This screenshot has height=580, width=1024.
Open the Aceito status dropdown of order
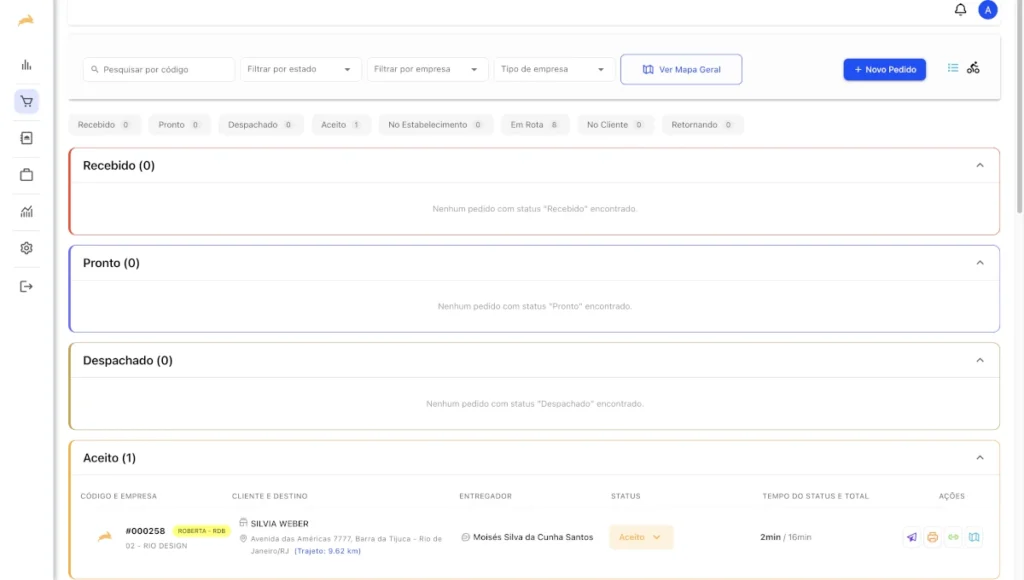[641, 537]
